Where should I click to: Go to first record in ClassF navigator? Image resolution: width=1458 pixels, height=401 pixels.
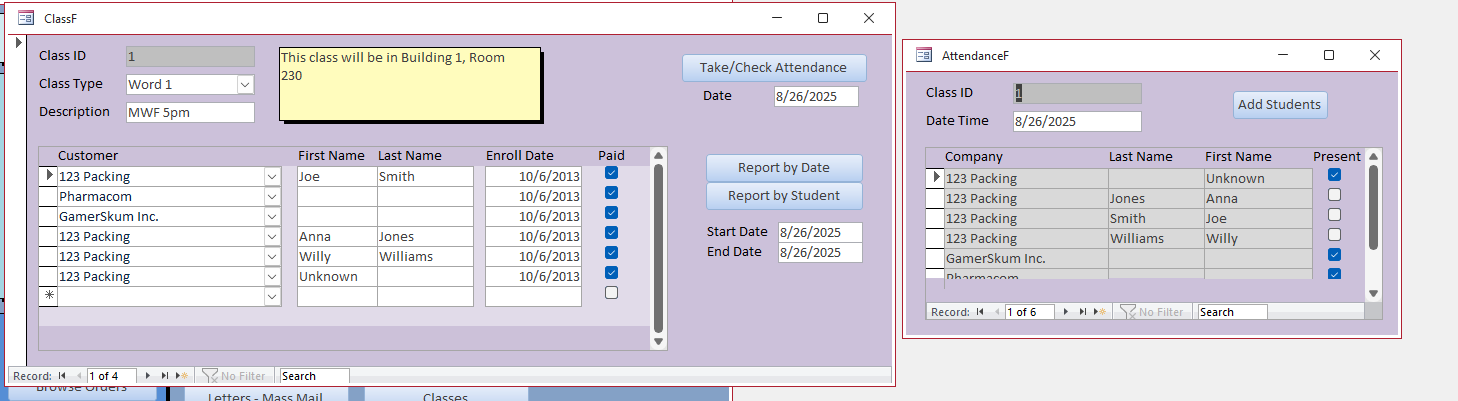click(x=61, y=376)
